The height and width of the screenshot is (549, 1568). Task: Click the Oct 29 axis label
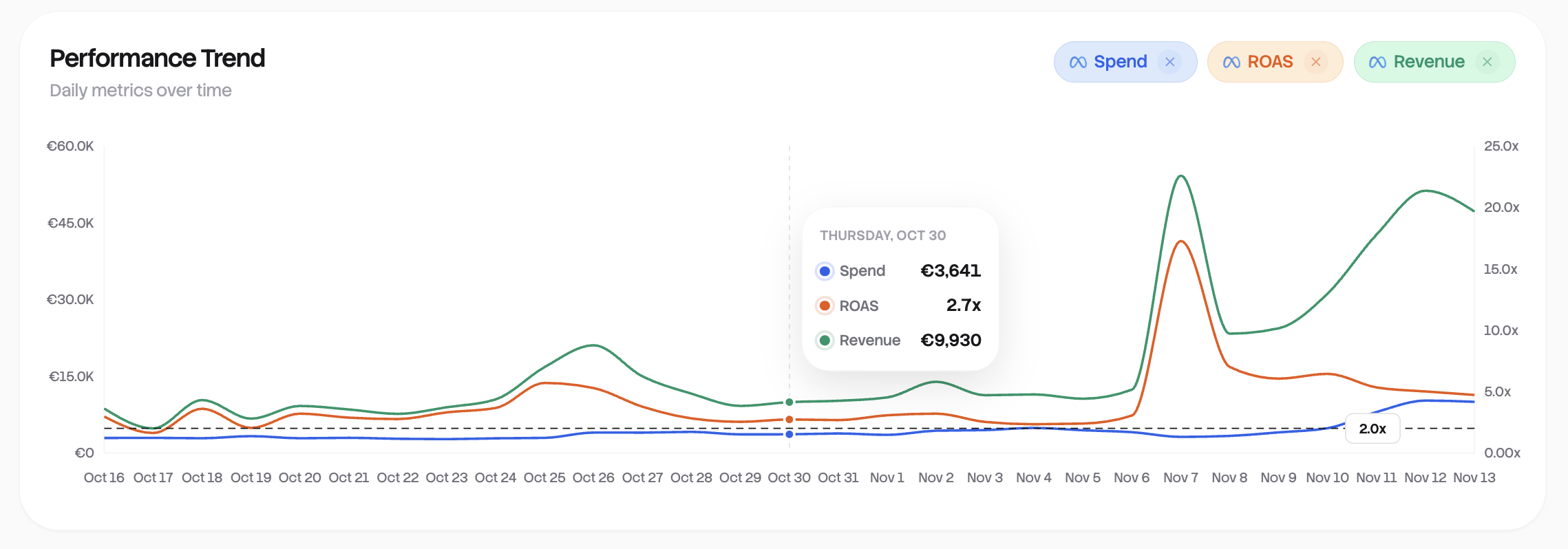(x=740, y=477)
